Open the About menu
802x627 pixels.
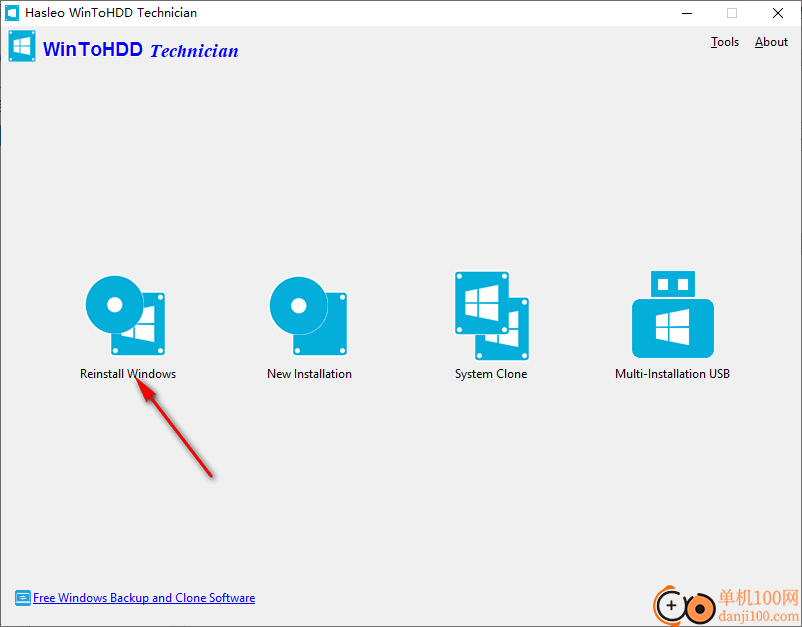[x=771, y=42]
